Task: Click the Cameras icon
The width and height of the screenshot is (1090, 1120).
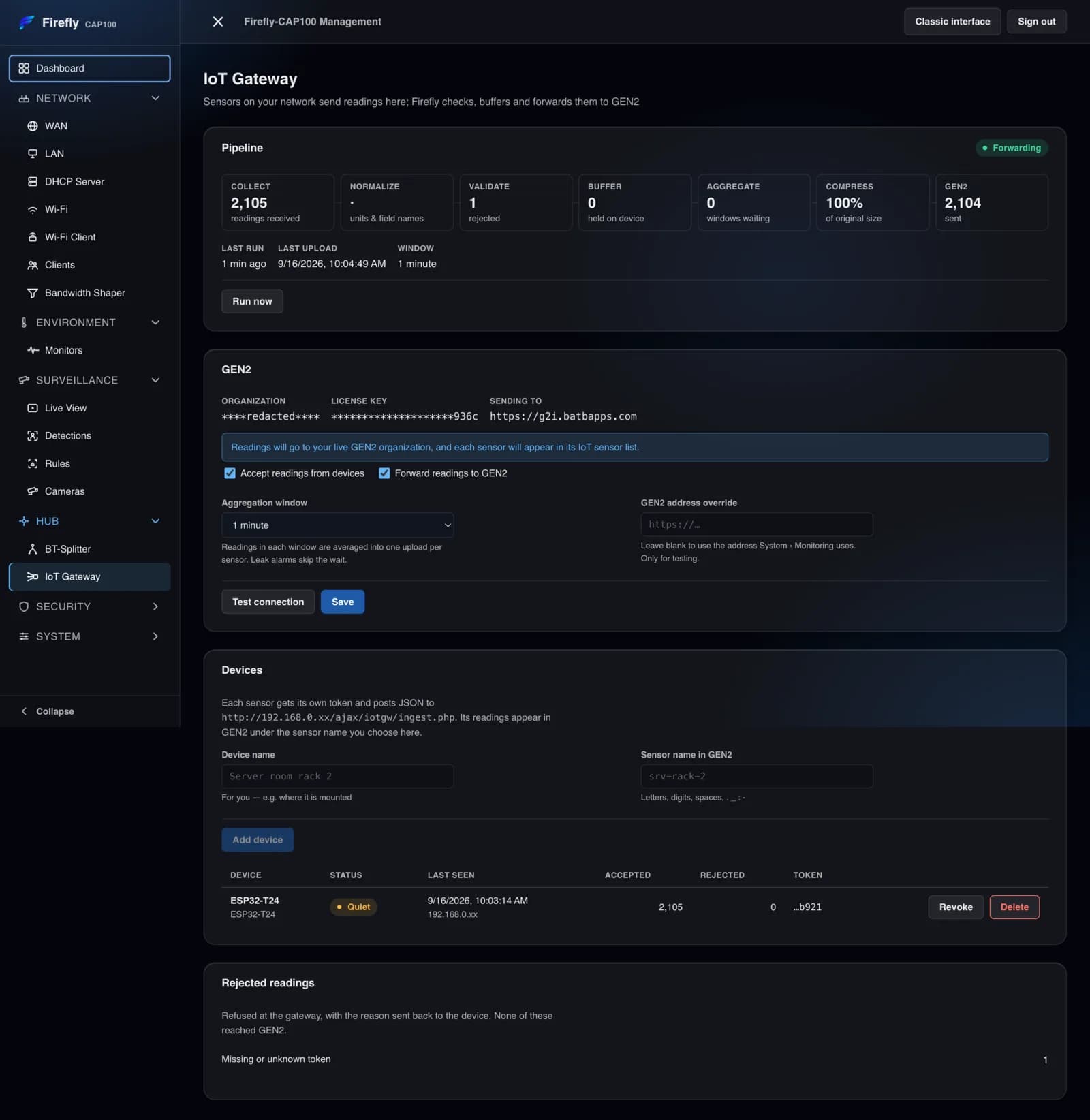Action: pos(33,491)
